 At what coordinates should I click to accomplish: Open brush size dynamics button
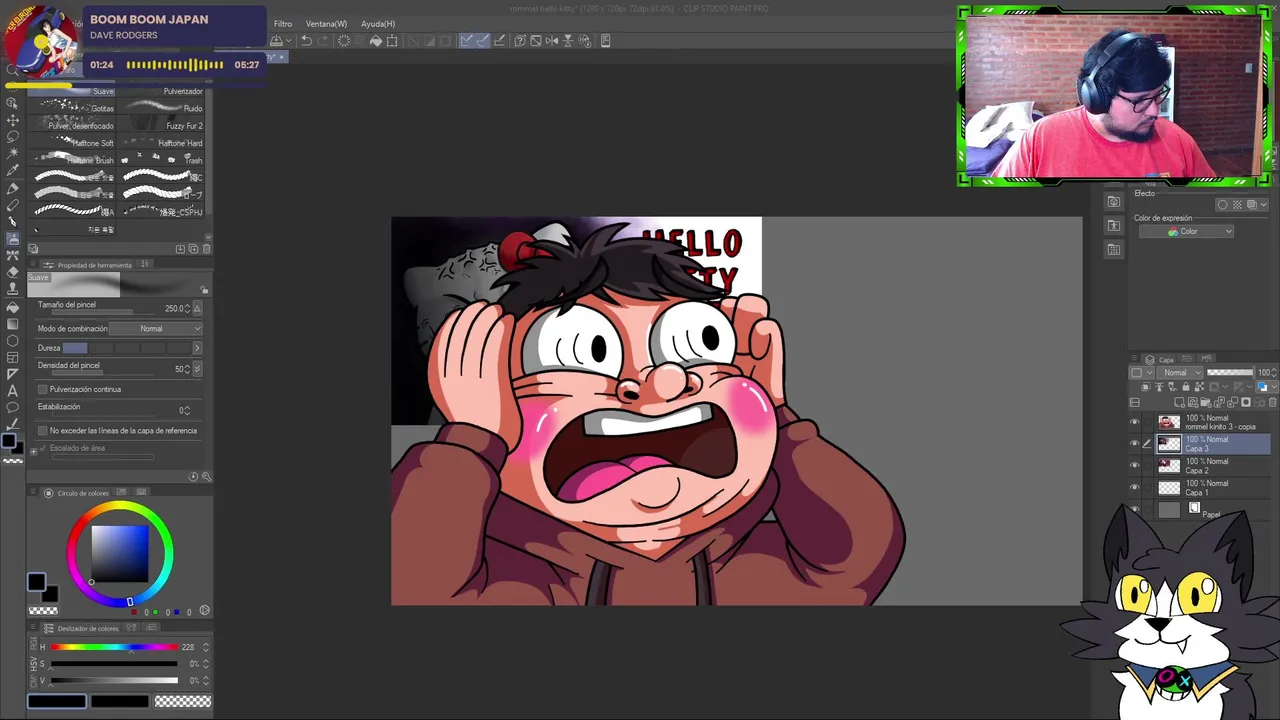pos(197,309)
